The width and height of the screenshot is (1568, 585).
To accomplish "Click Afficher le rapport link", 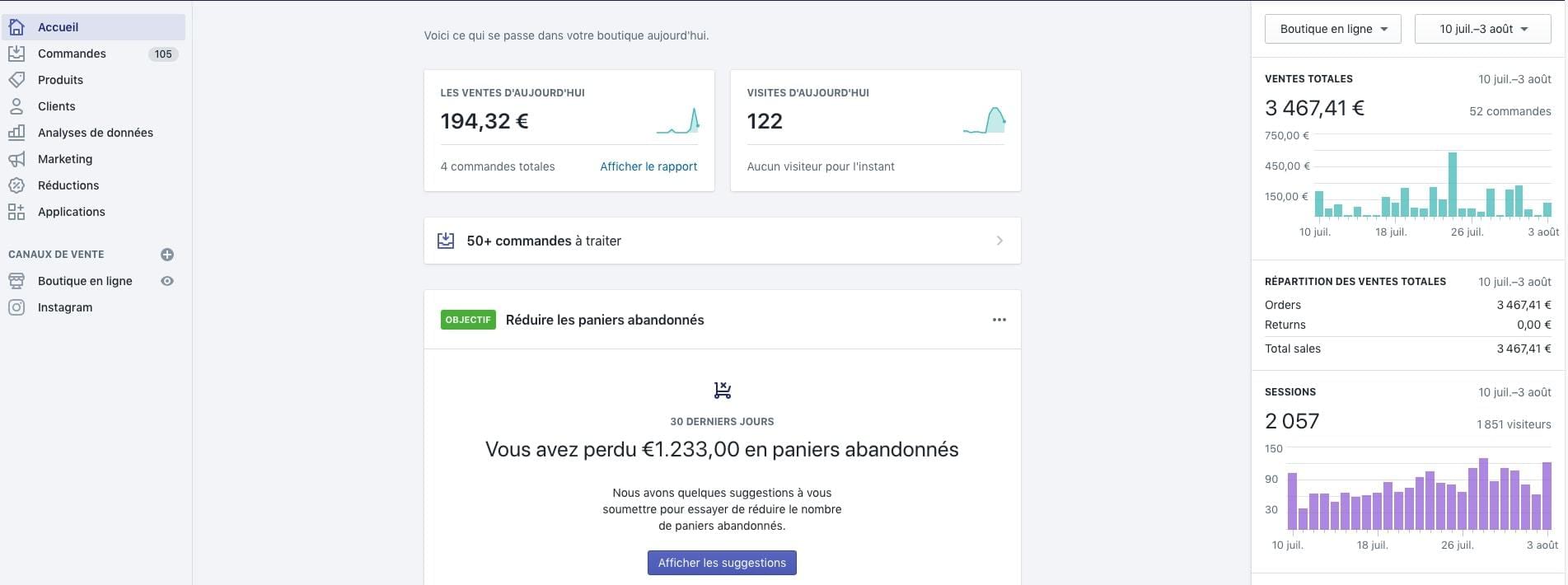I will (x=648, y=166).
